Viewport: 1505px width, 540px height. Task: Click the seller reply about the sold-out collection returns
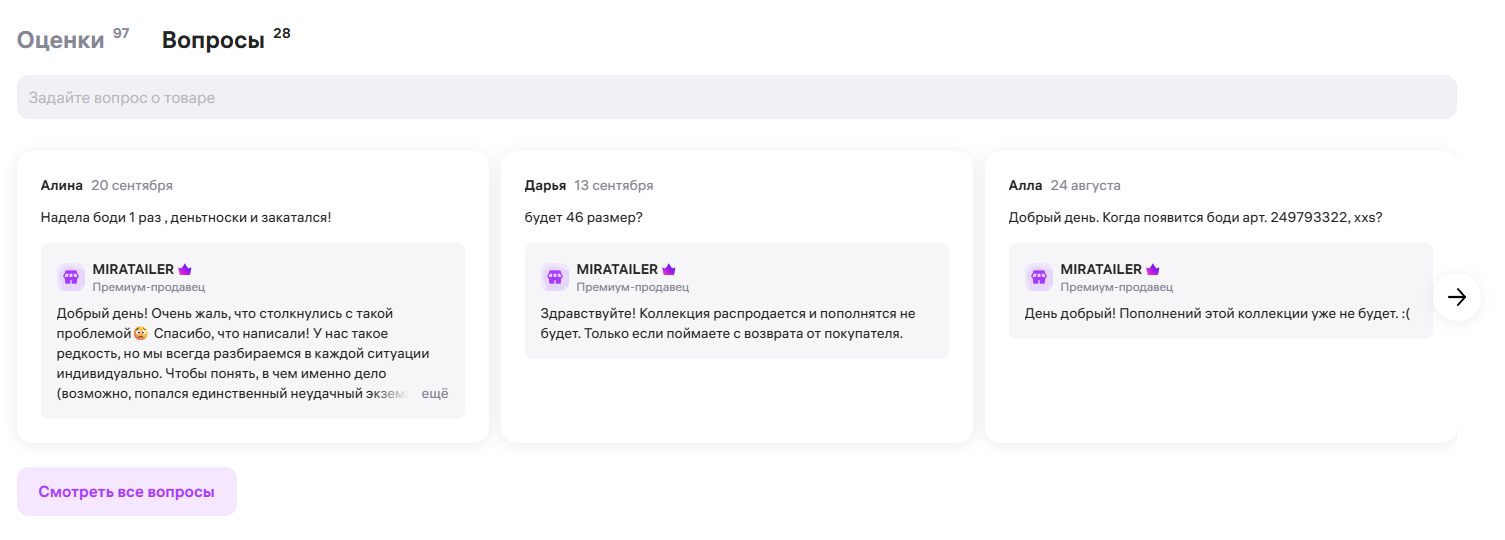(x=727, y=323)
